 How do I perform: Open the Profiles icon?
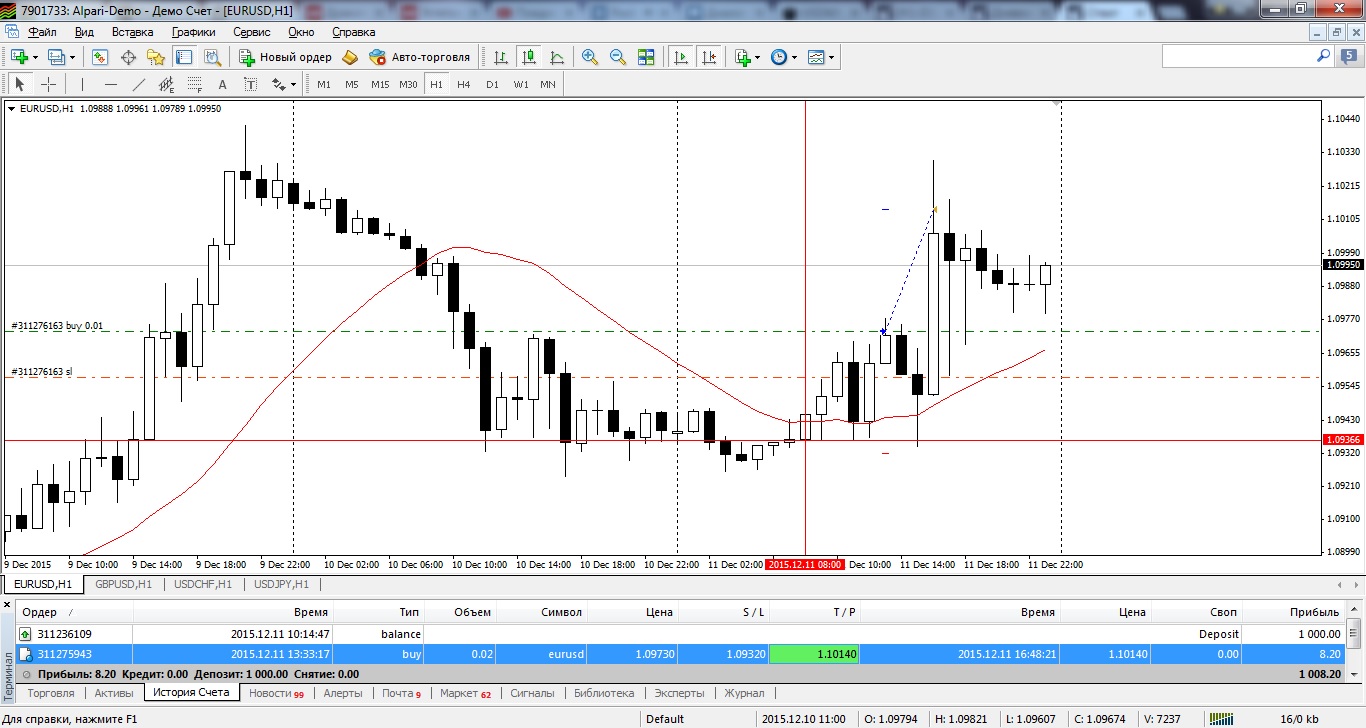click(x=57, y=57)
